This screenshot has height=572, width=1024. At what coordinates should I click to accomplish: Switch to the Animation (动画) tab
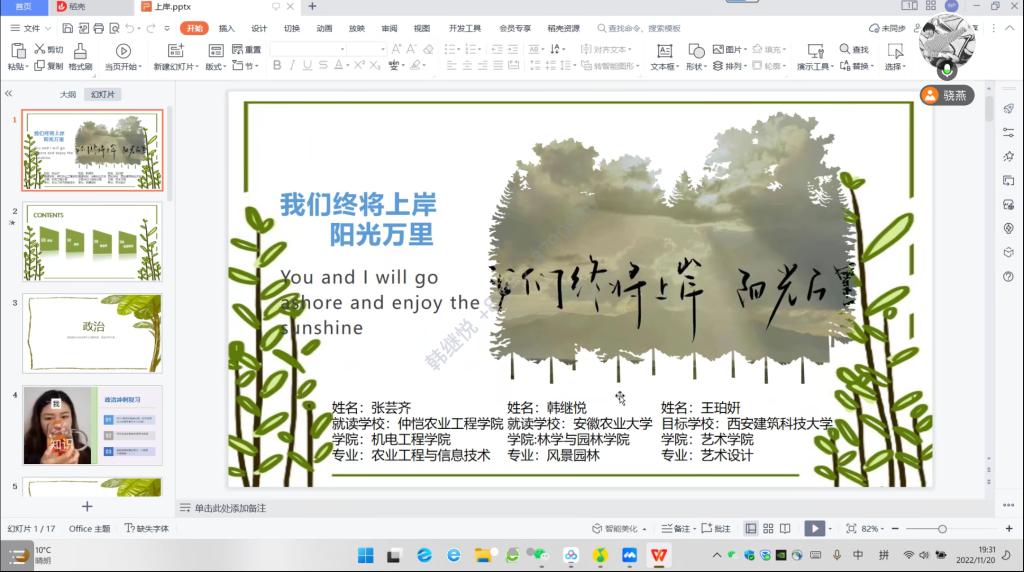pos(324,29)
